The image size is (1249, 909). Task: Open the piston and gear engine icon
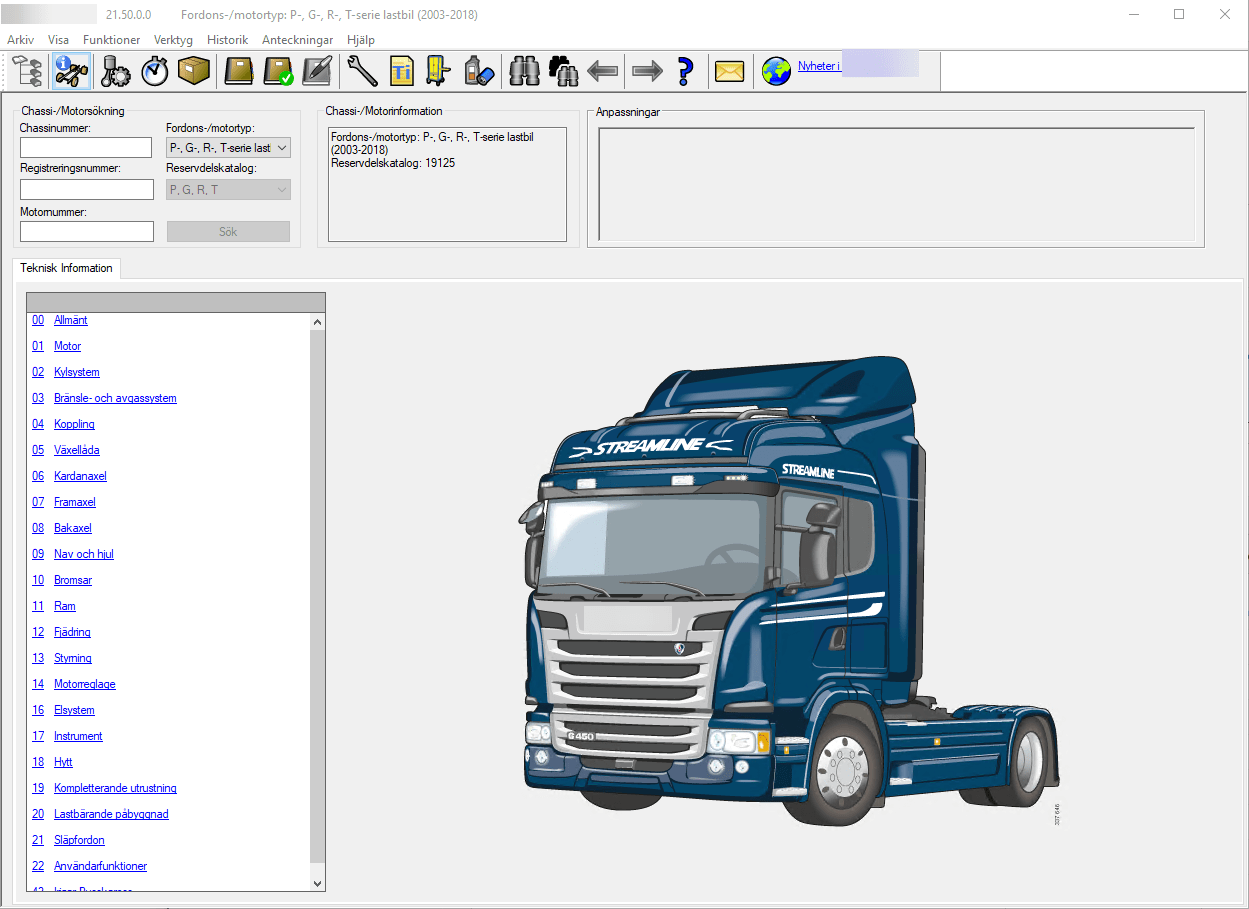point(115,71)
